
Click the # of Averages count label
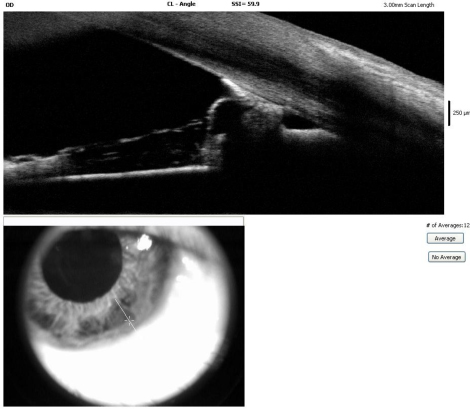(448, 226)
